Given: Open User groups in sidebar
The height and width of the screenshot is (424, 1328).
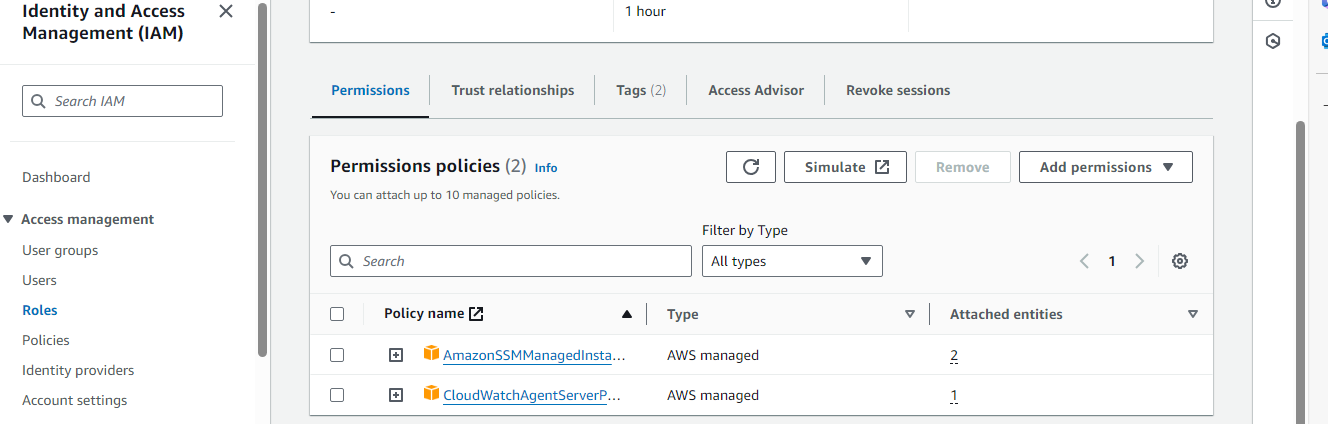Looking at the screenshot, I should click(60, 250).
